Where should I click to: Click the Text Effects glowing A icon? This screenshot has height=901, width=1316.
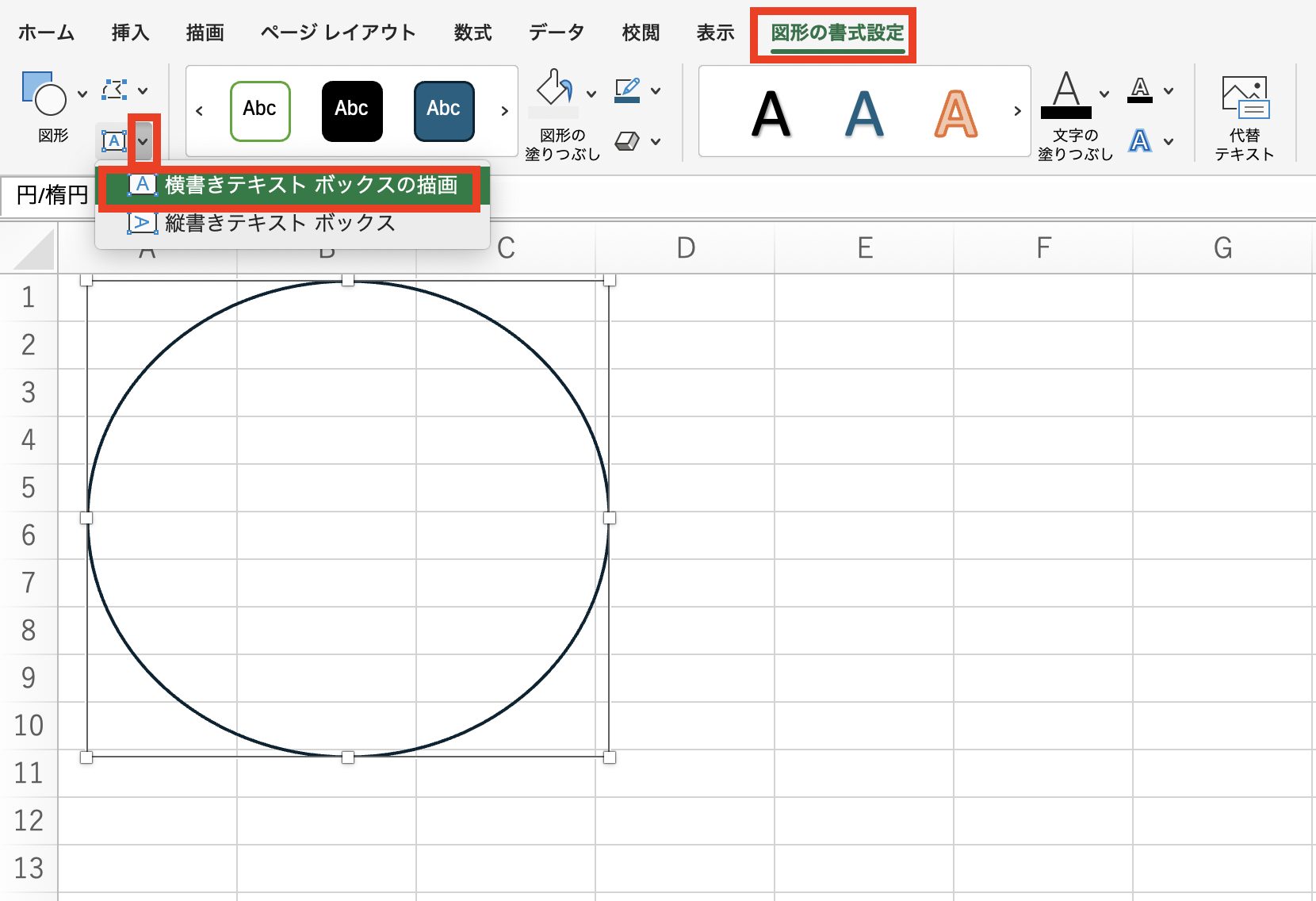(1140, 141)
